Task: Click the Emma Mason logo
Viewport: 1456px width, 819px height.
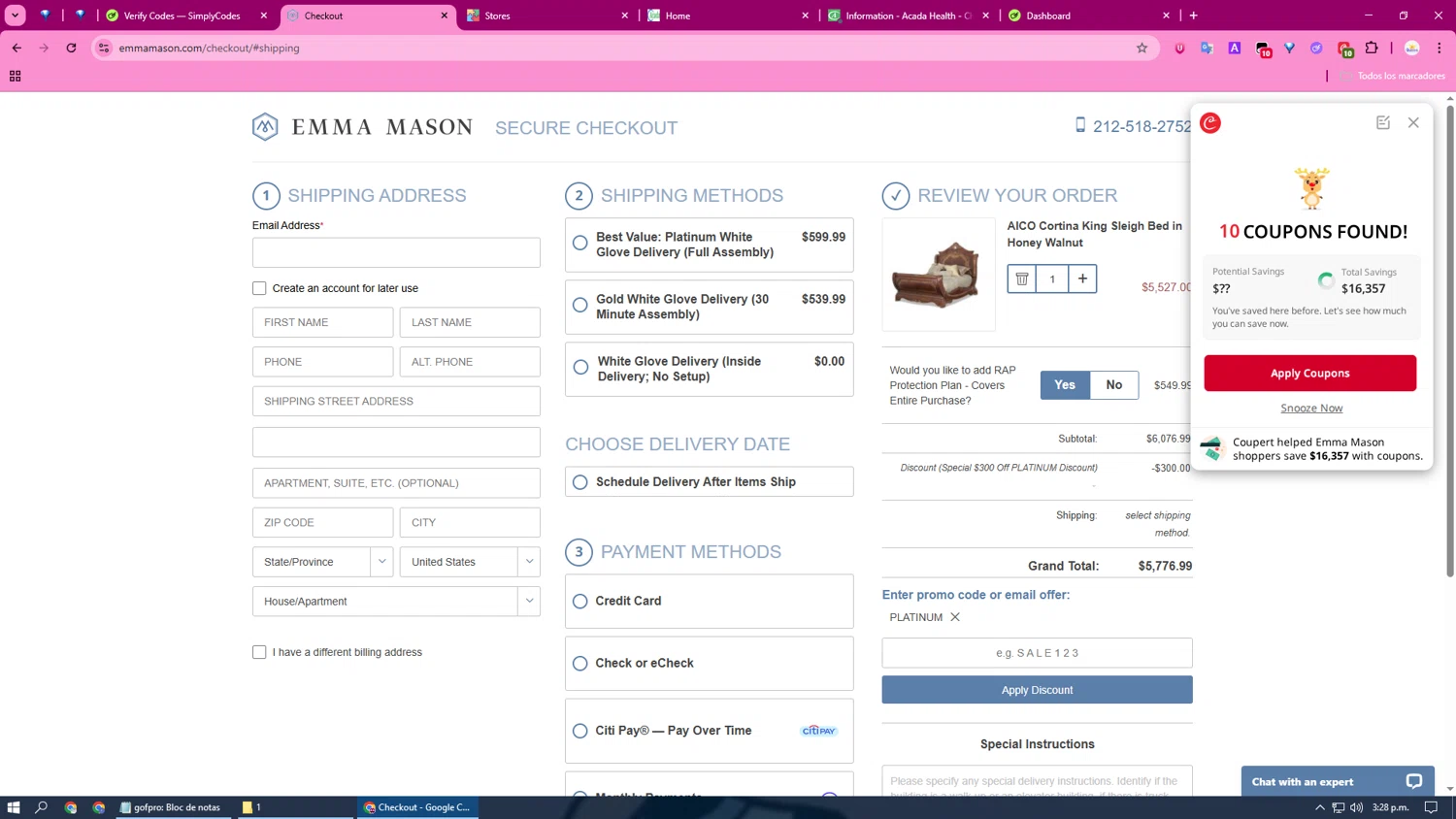Action: coord(362,127)
